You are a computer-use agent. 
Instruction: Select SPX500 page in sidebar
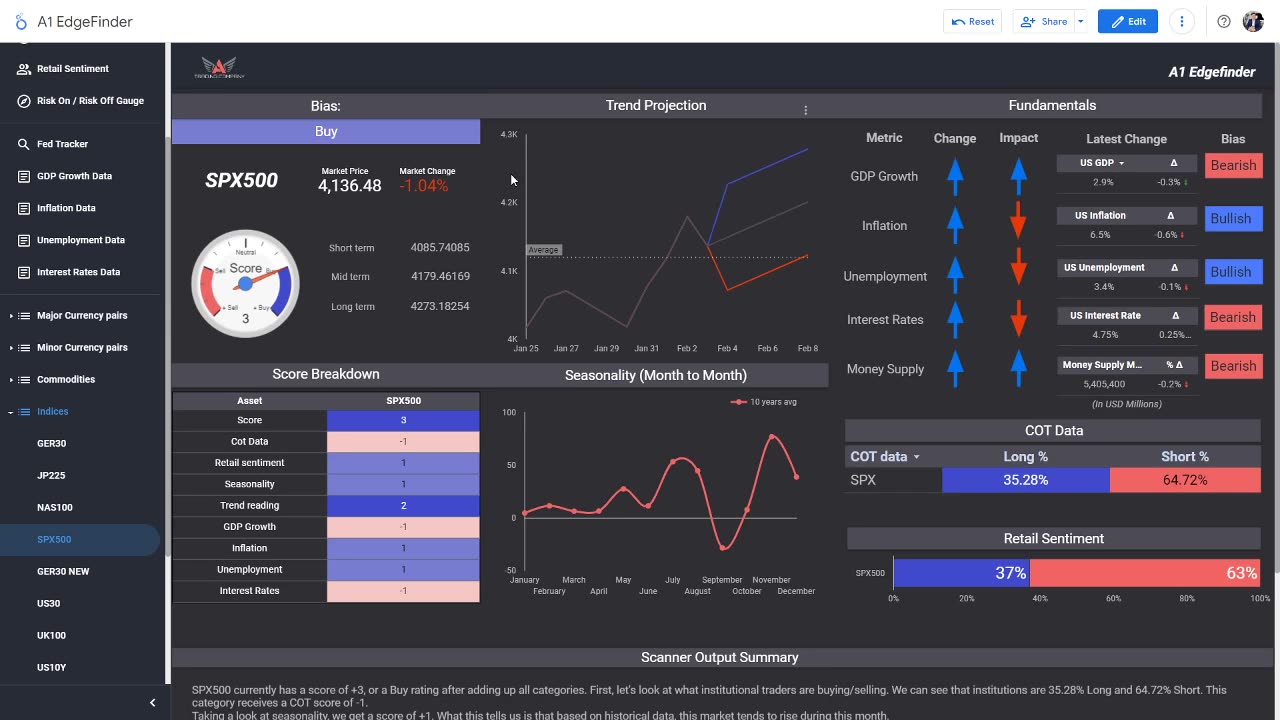click(x=80, y=539)
